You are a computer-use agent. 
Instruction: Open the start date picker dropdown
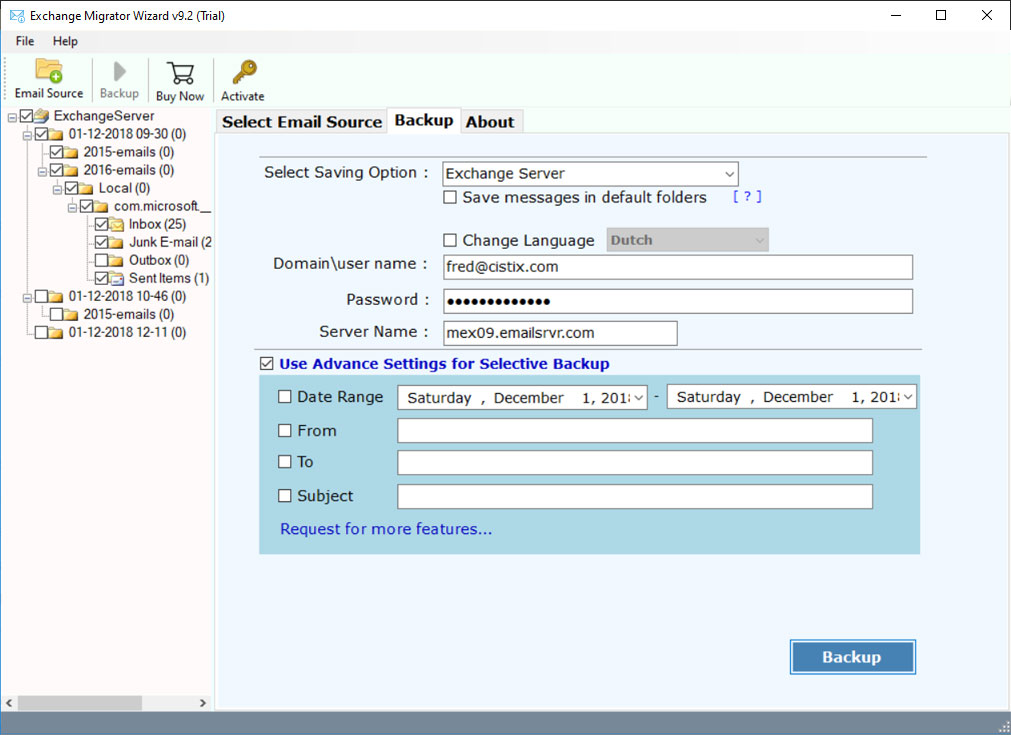tap(638, 398)
